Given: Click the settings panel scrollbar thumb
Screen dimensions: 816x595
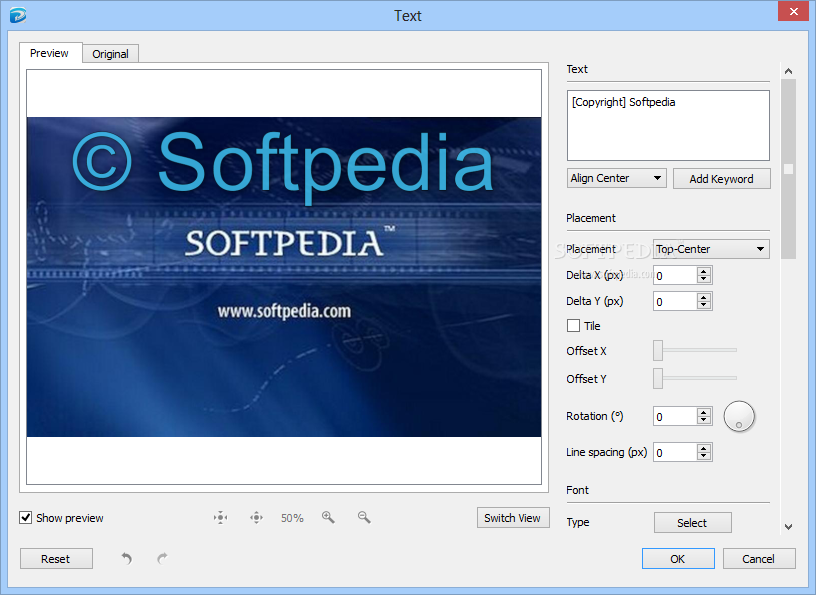Looking at the screenshot, I should pyautogui.click(x=788, y=169).
